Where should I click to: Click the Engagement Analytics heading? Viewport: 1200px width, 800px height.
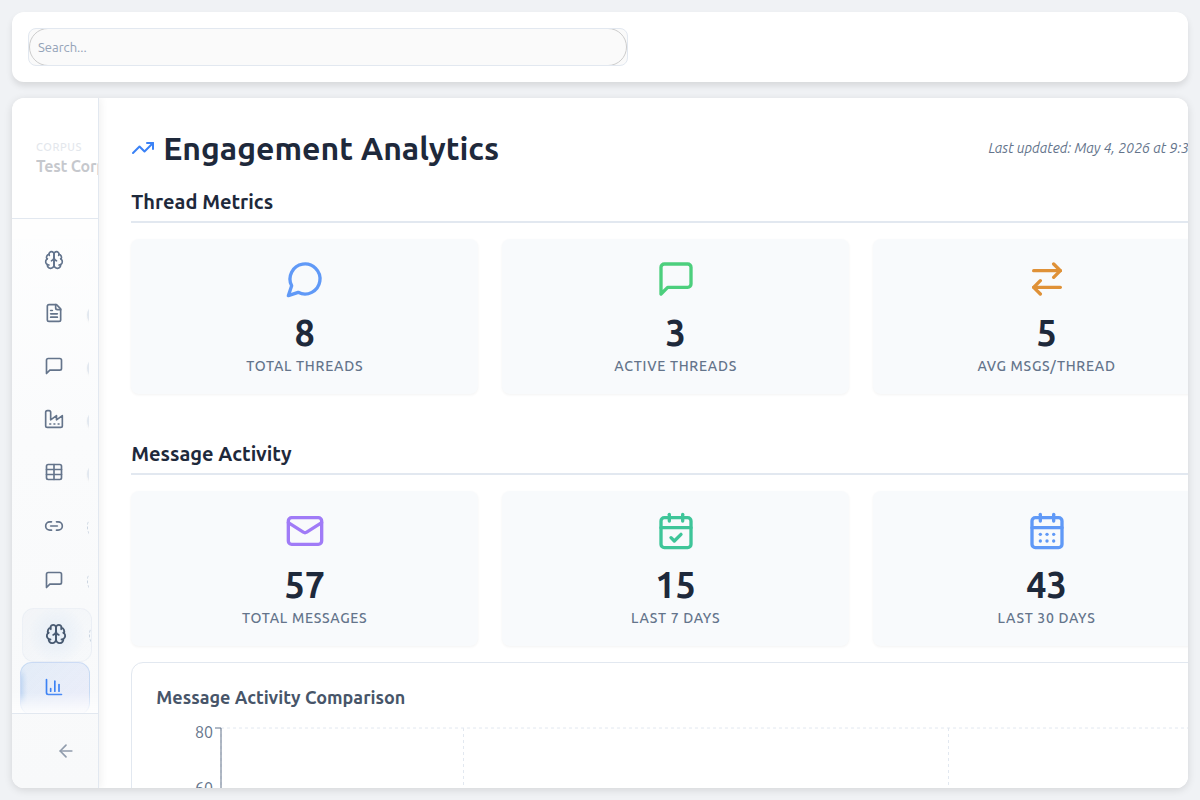click(331, 149)
